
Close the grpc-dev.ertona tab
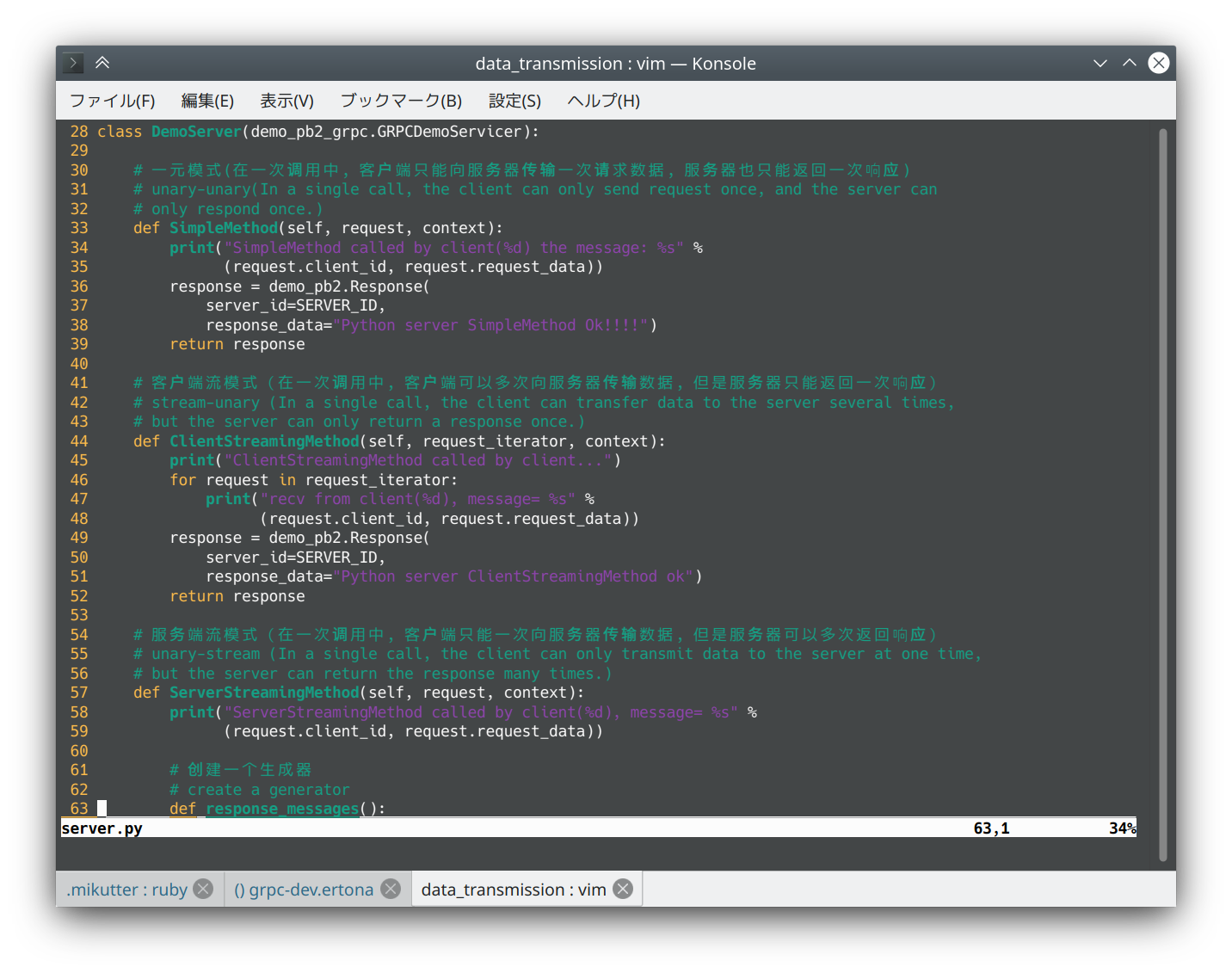point(391,889)
